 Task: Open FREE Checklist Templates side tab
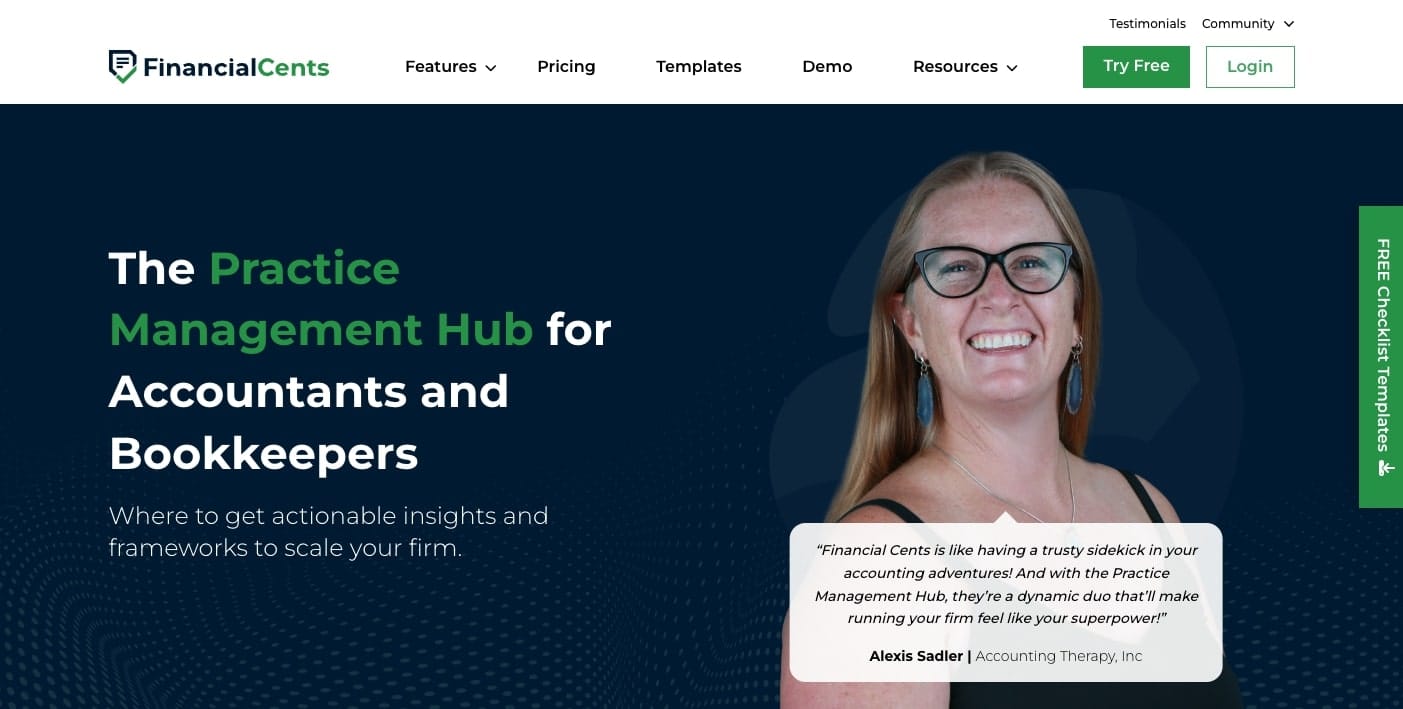1381,357
